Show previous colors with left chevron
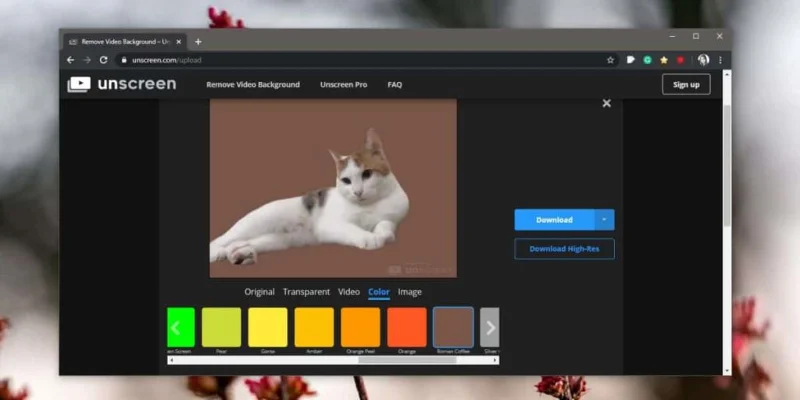The height and width of the screenshot is (400, 800). [x=176, y=327]
